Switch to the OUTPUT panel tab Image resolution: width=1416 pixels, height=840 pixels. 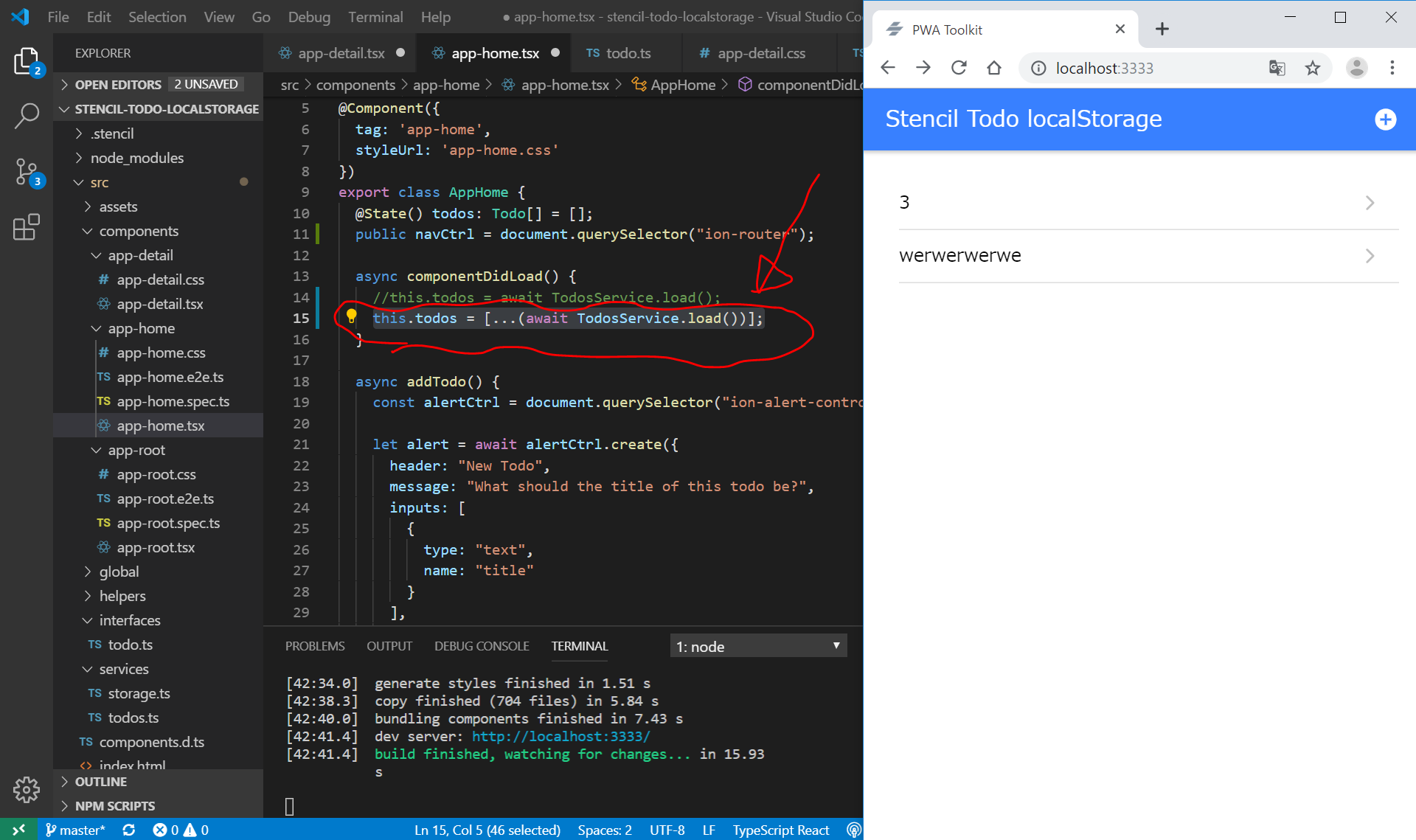pyautogui.click(x=389, y=646)
